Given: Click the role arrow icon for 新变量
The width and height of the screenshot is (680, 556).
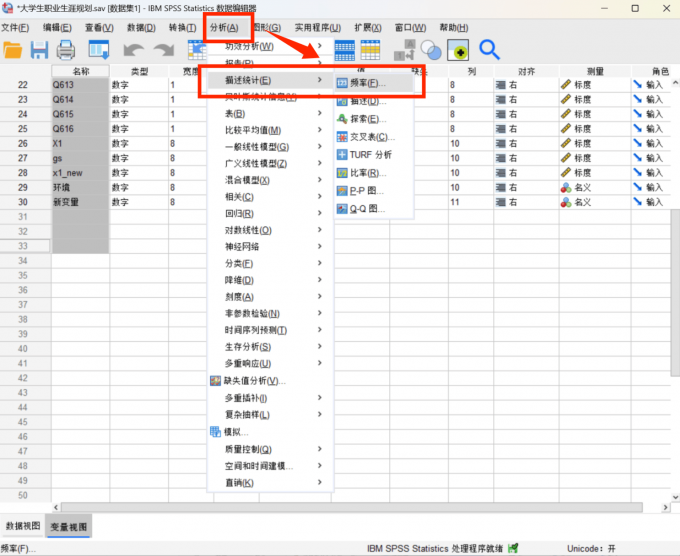Looking at the screenshot, I should click(638, 202).
